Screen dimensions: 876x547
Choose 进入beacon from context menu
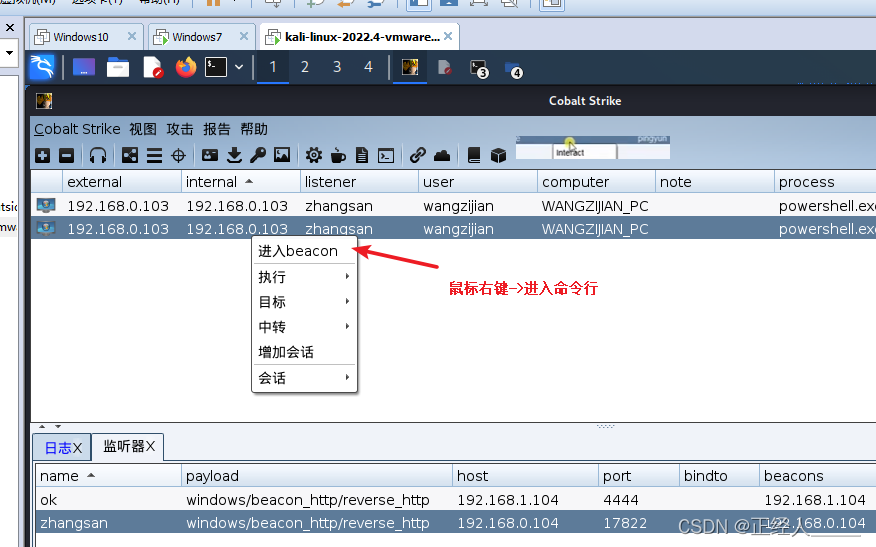(x=304, y=251)
